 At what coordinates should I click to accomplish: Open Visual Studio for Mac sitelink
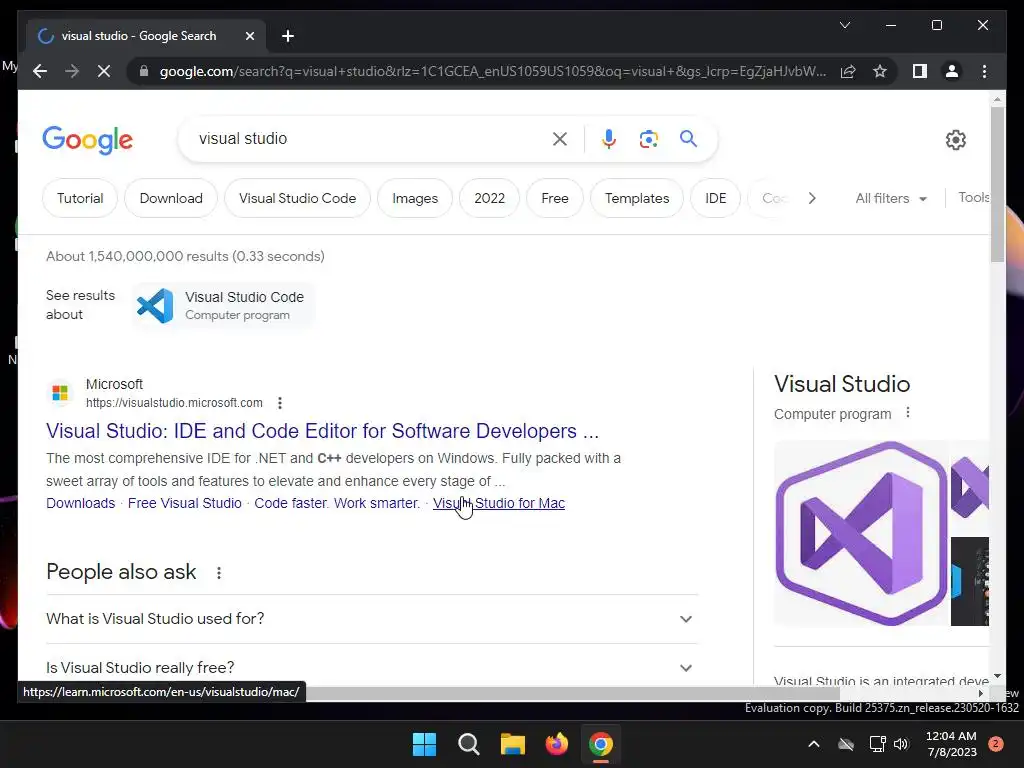(x=499, y=503)
